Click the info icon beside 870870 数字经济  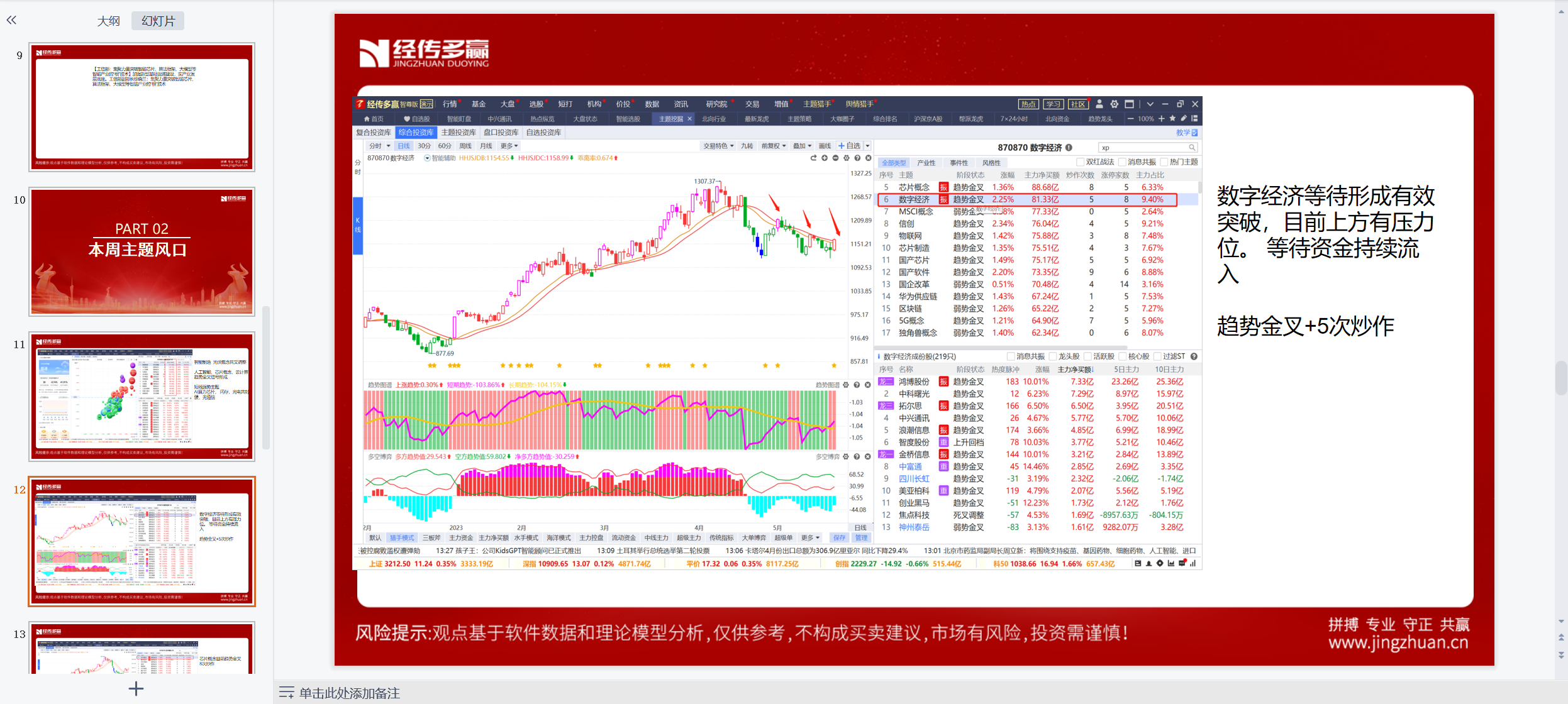pyautogui.click(x=1069, y=148)
